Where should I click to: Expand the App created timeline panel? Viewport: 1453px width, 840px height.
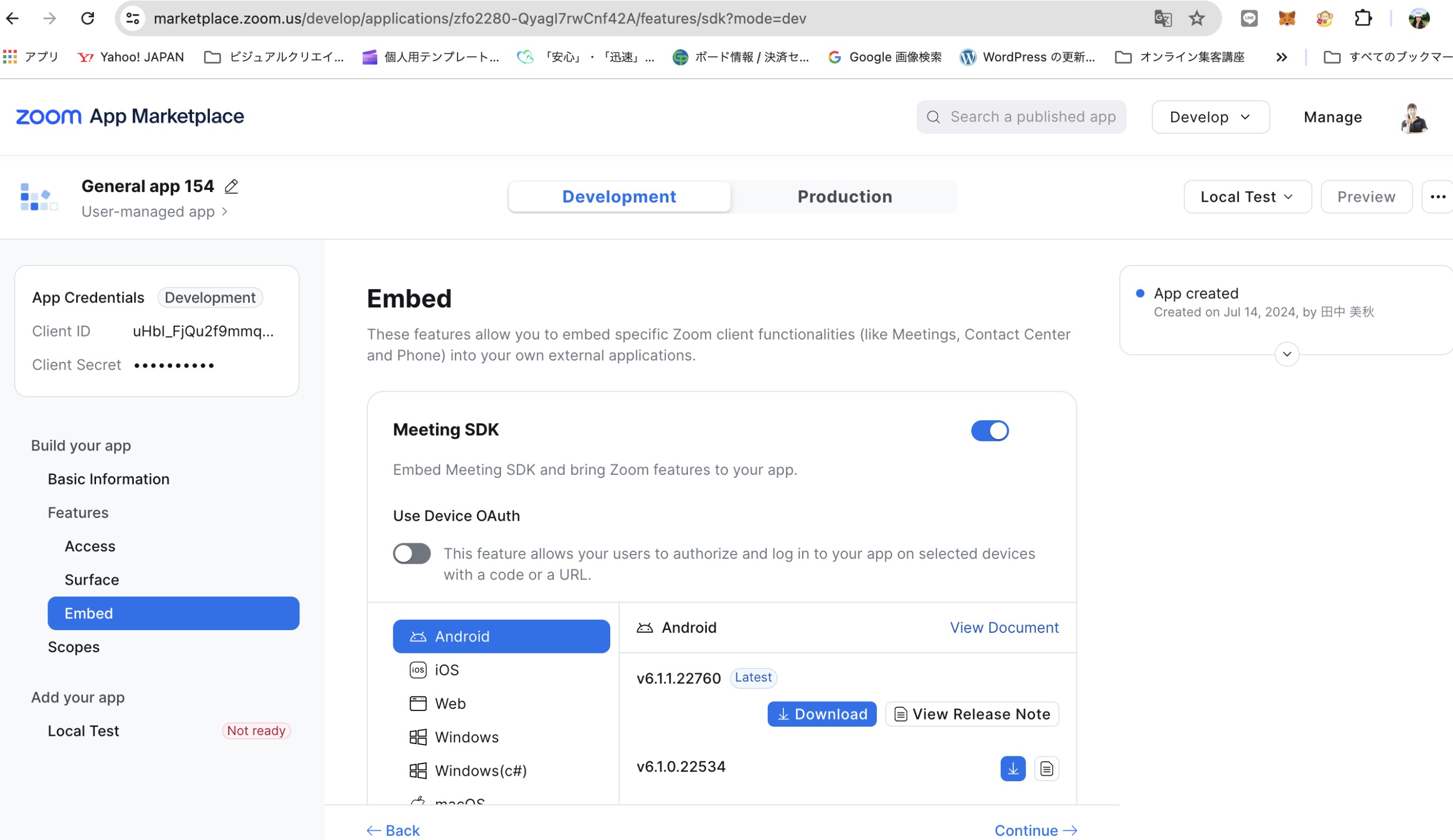[x=1286, y=354]
